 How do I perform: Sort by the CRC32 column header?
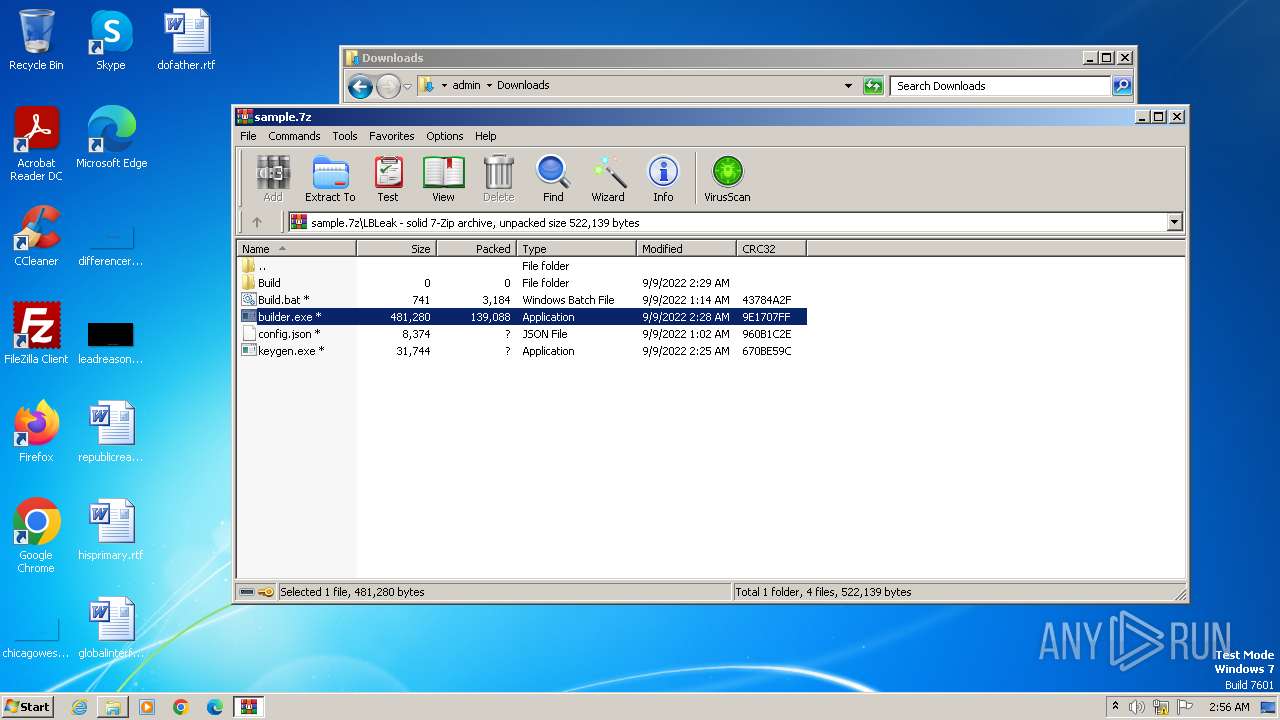click(x=772, y=248)
